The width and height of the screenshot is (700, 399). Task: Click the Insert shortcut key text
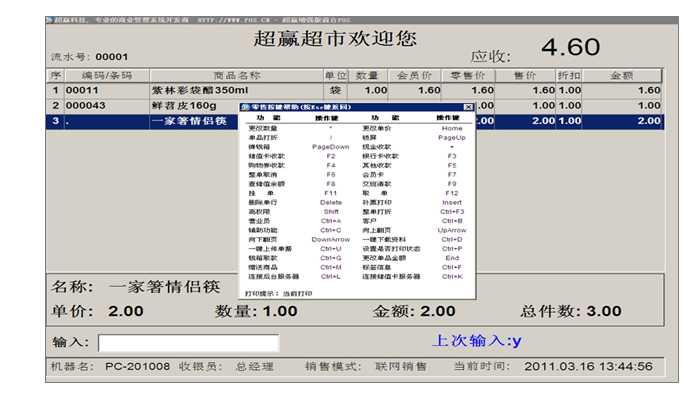pos(452,203)
